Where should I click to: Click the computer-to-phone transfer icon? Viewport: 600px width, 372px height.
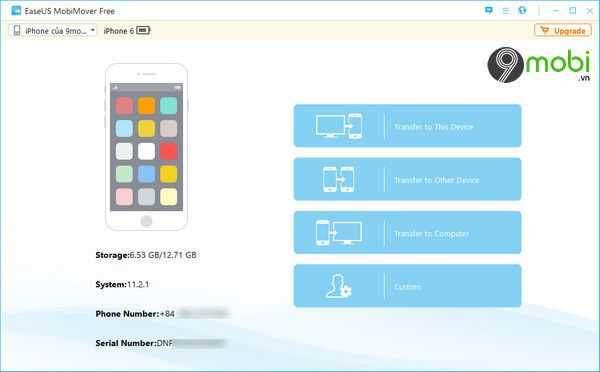[339, 126]
